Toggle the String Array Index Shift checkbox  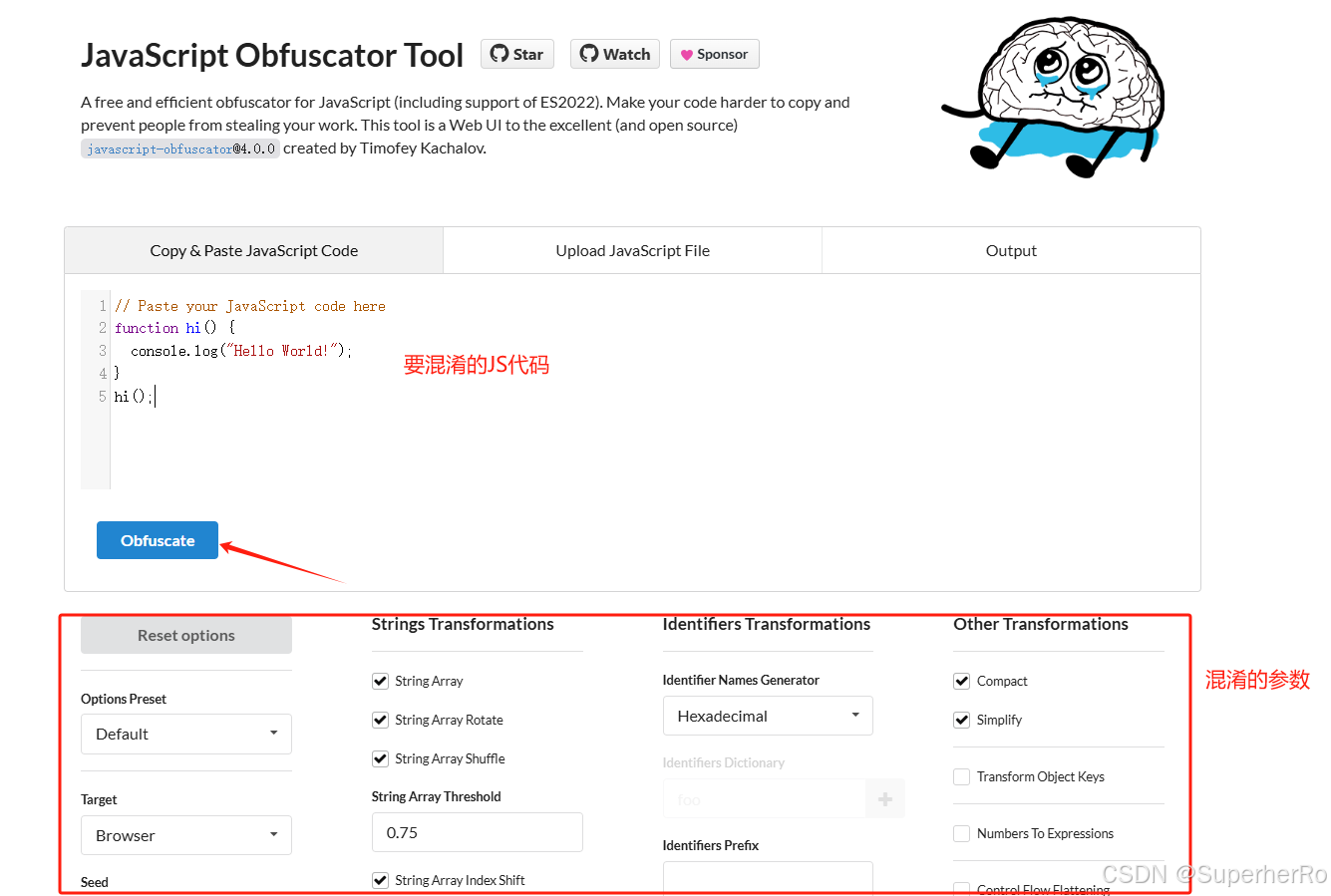click(380, 880)
